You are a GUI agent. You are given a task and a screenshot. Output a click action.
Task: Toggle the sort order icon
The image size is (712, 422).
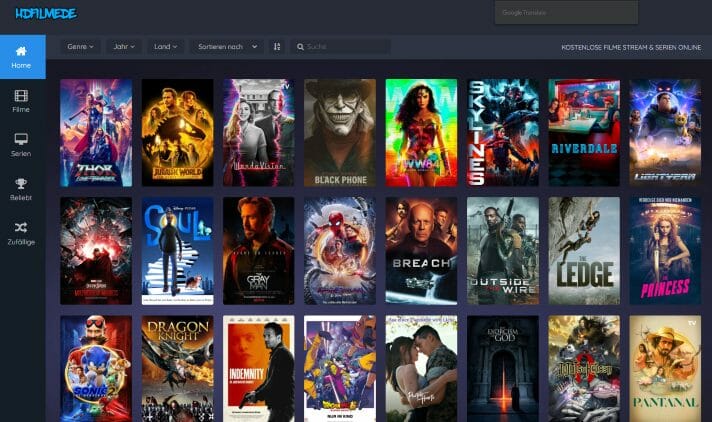pyautogui.click(x=277, y=46)
